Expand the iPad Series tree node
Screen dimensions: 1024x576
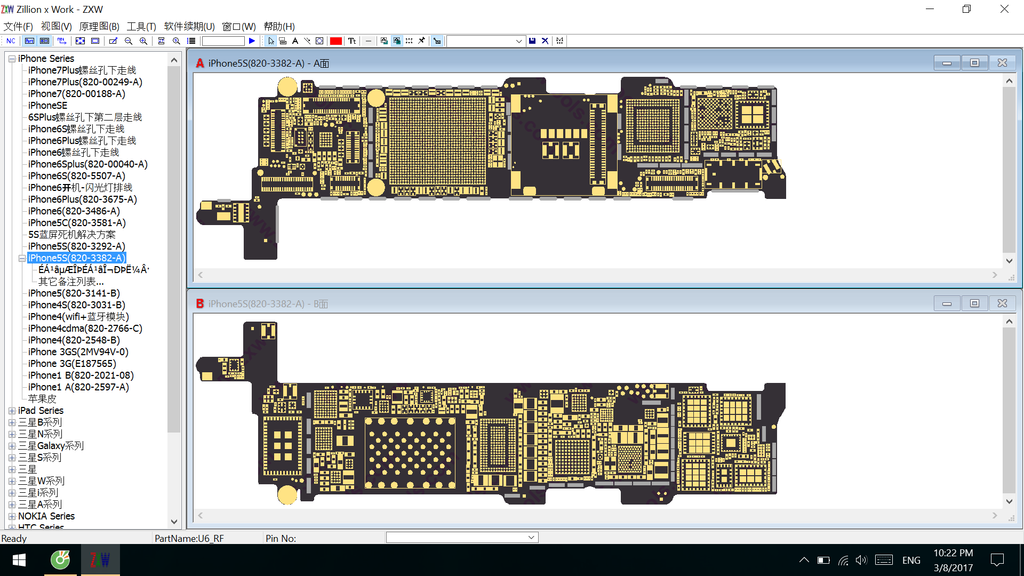tap(12, 411)
